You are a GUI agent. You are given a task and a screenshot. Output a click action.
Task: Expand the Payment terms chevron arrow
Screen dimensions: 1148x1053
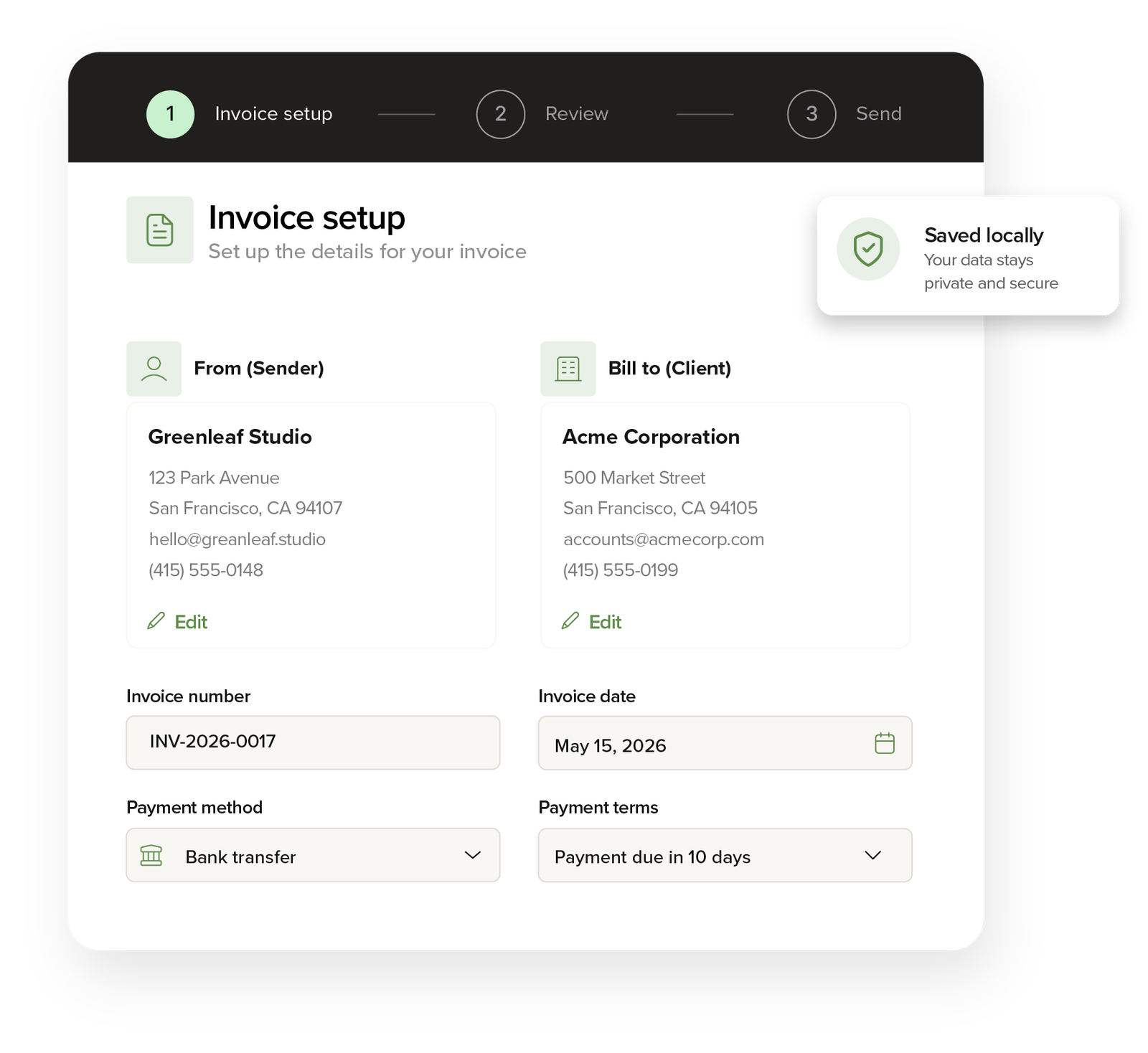coord(872,855)
